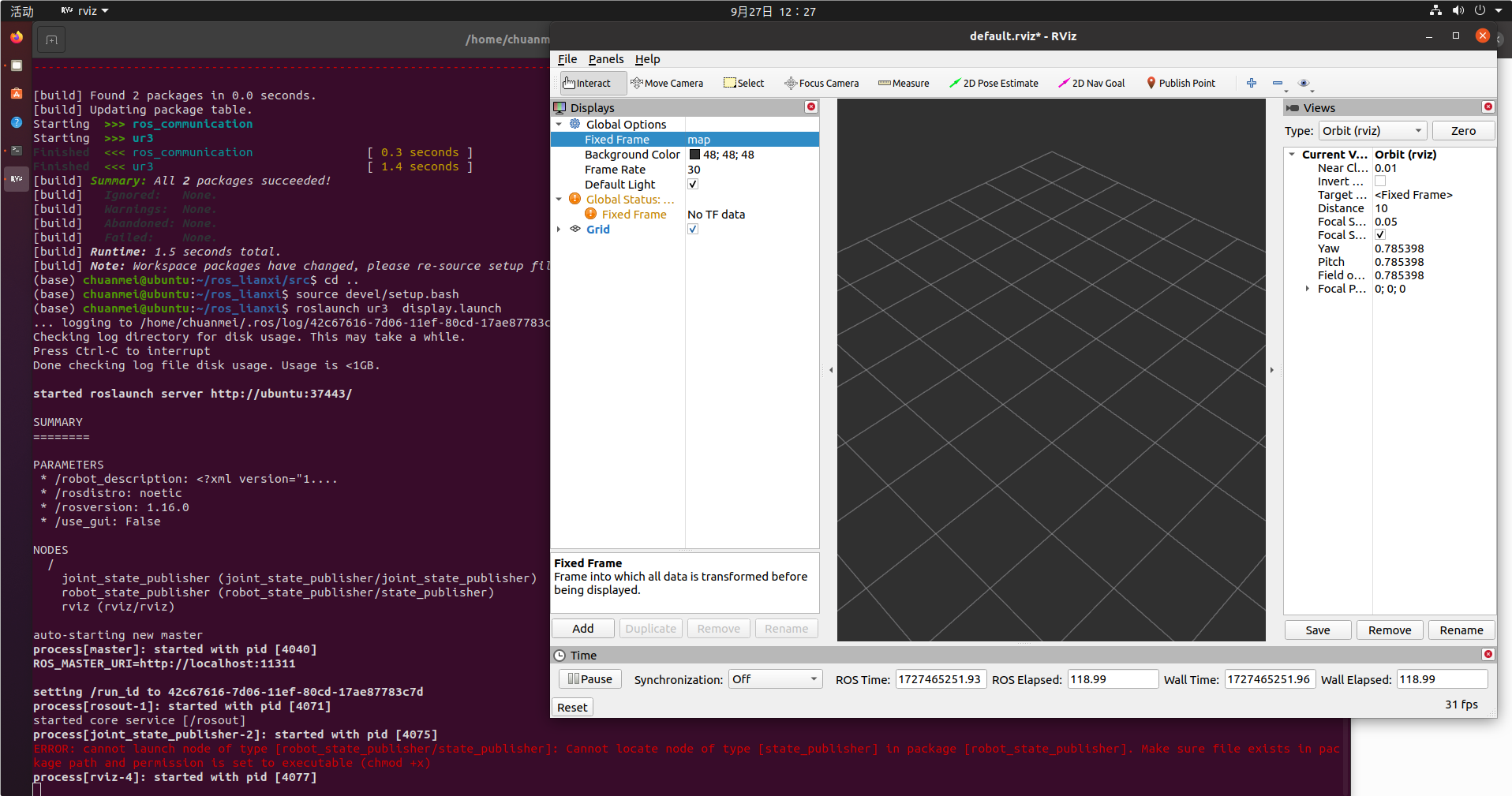
Task: Choose the Select tool in toolbar
Action: coord(743,83)
